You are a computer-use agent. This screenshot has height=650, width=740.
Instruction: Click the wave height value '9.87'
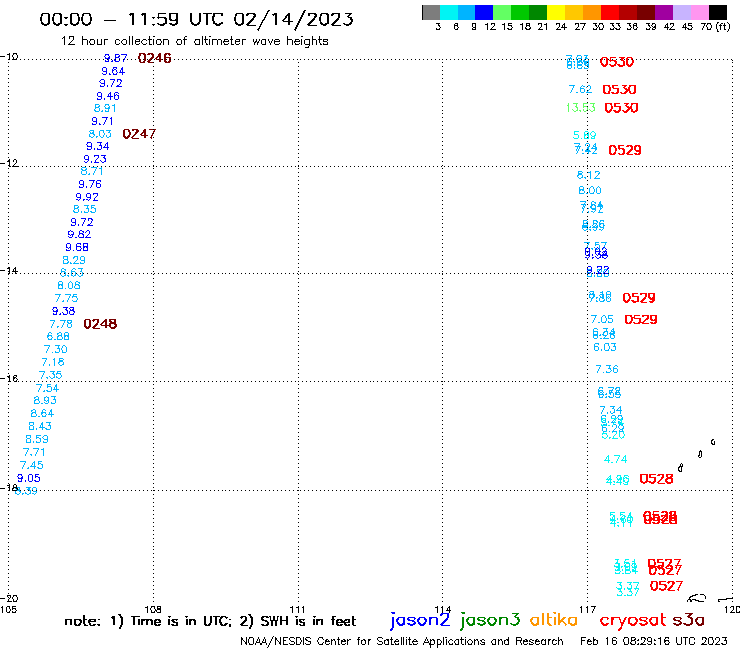pos(116,58)
